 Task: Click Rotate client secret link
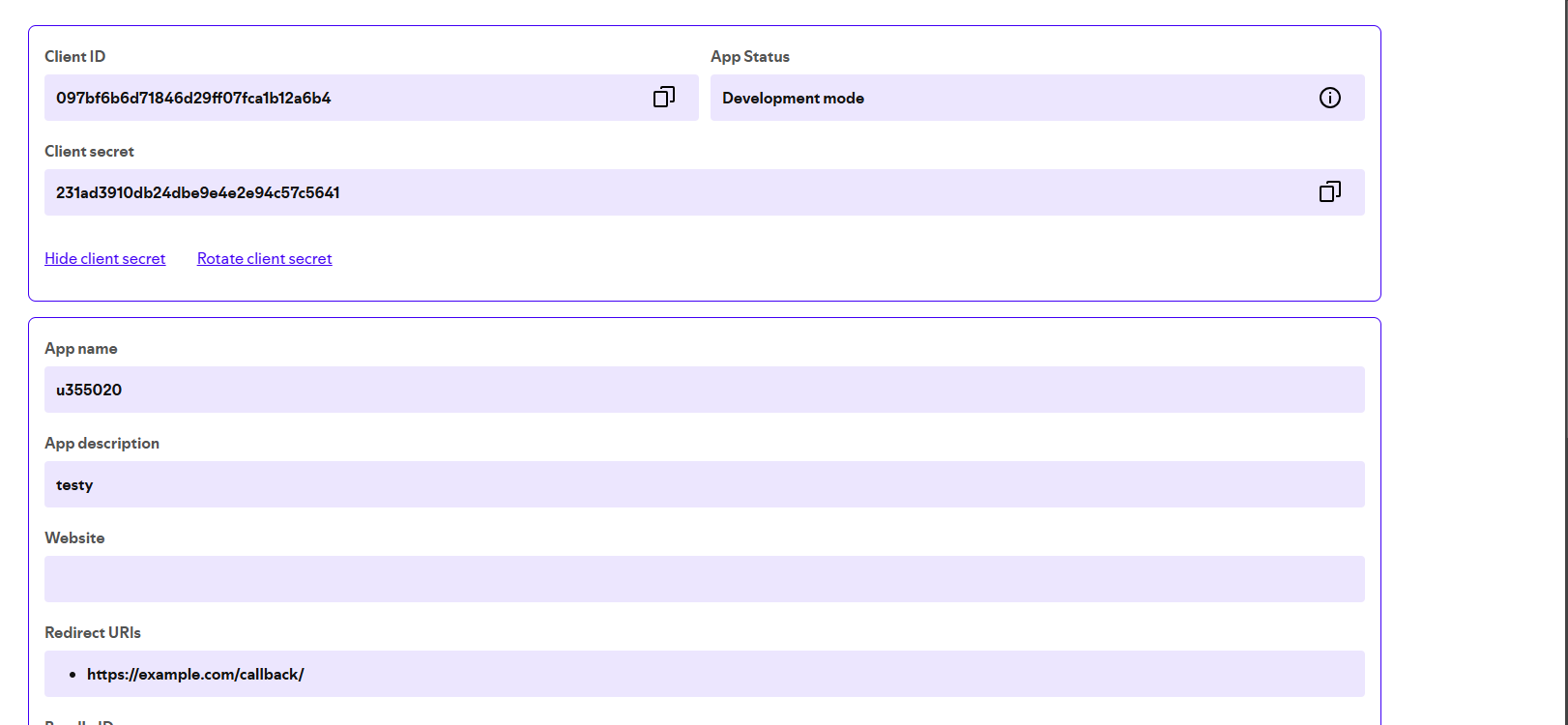[265, 258]
